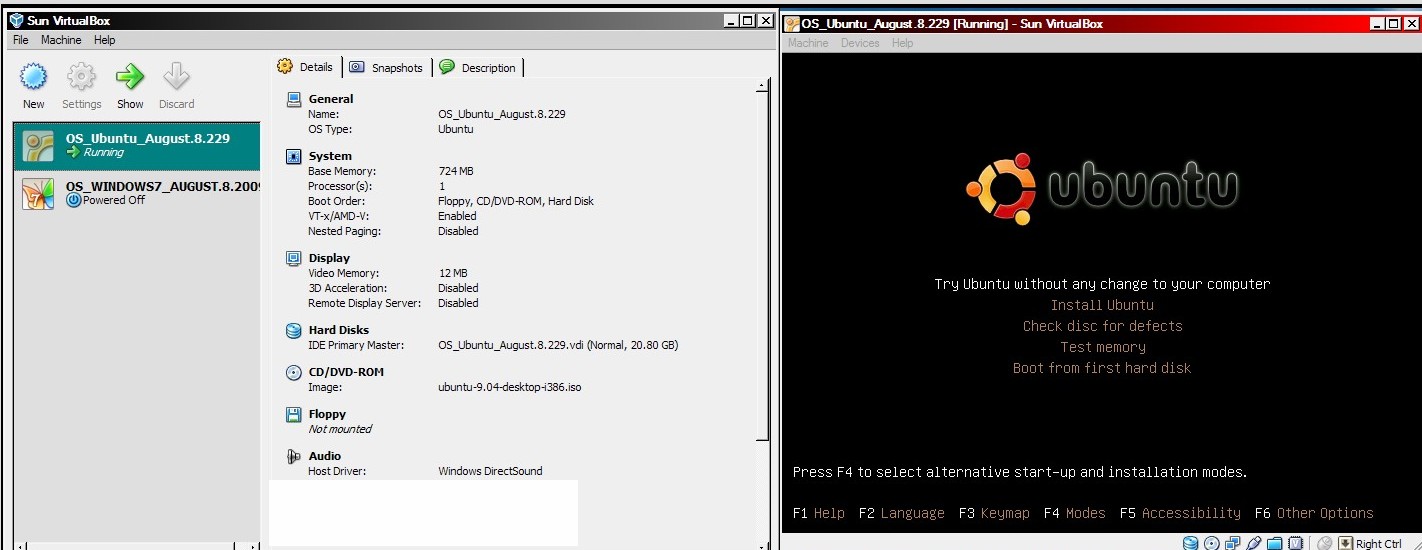Click the Discard down-arrow toolbar icon
The image size is (1422, 550).
point(176,77)
